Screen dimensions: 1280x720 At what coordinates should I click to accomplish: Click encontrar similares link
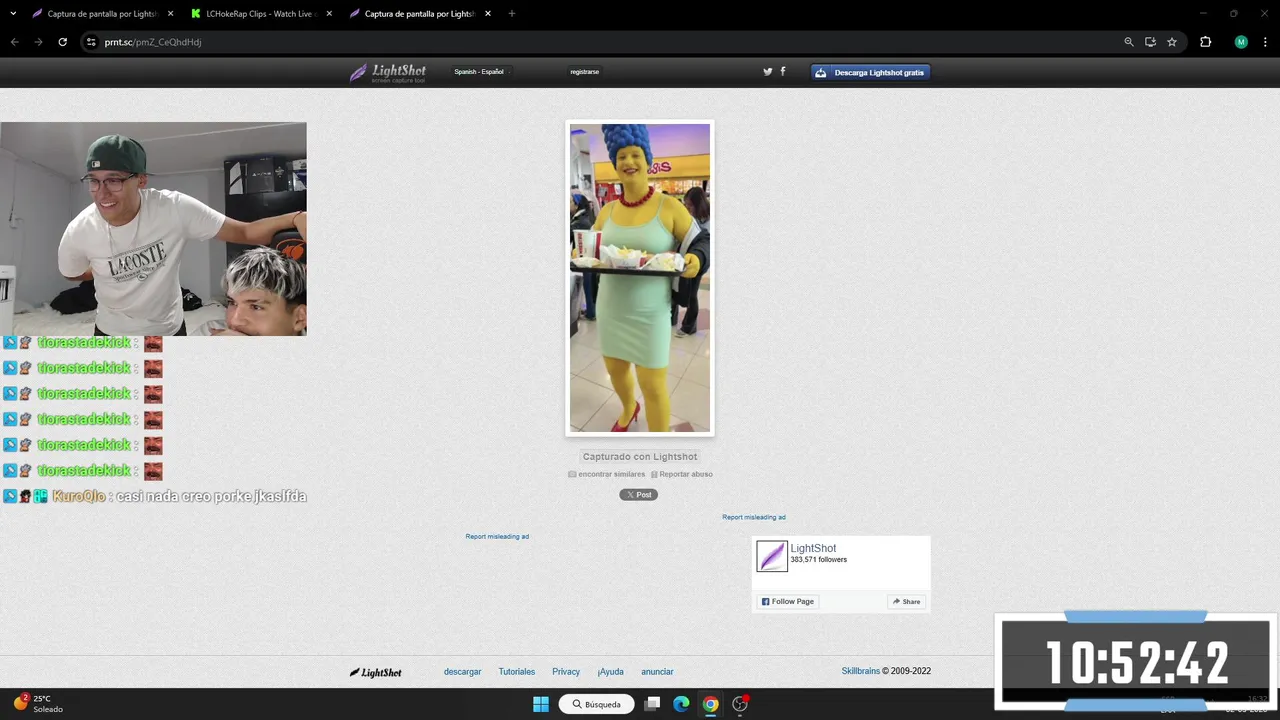point(607,474)
